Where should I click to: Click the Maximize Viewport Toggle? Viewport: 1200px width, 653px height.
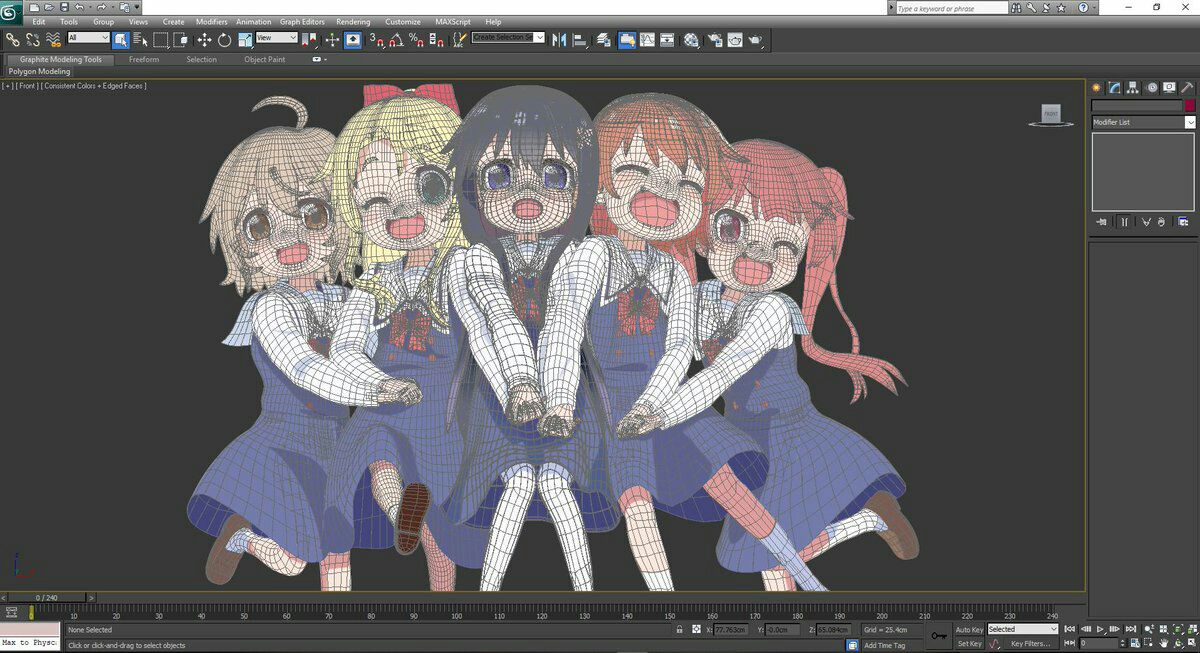[1193, 643]
